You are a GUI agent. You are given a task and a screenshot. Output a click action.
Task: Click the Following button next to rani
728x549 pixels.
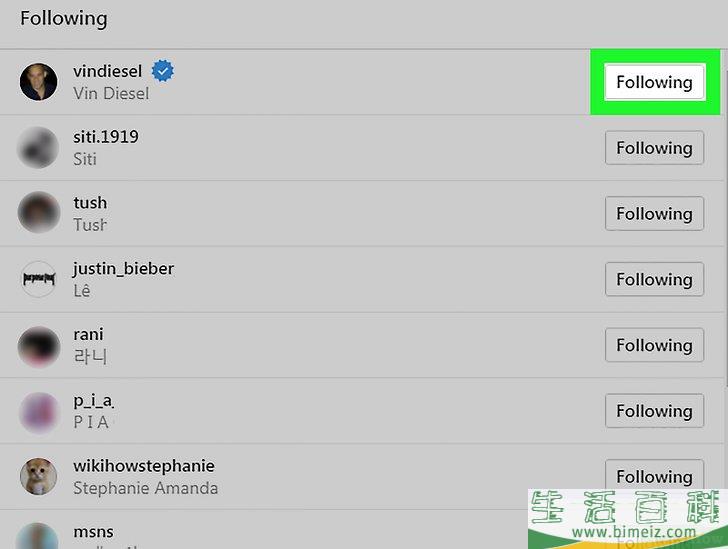[x=654, y=345]
